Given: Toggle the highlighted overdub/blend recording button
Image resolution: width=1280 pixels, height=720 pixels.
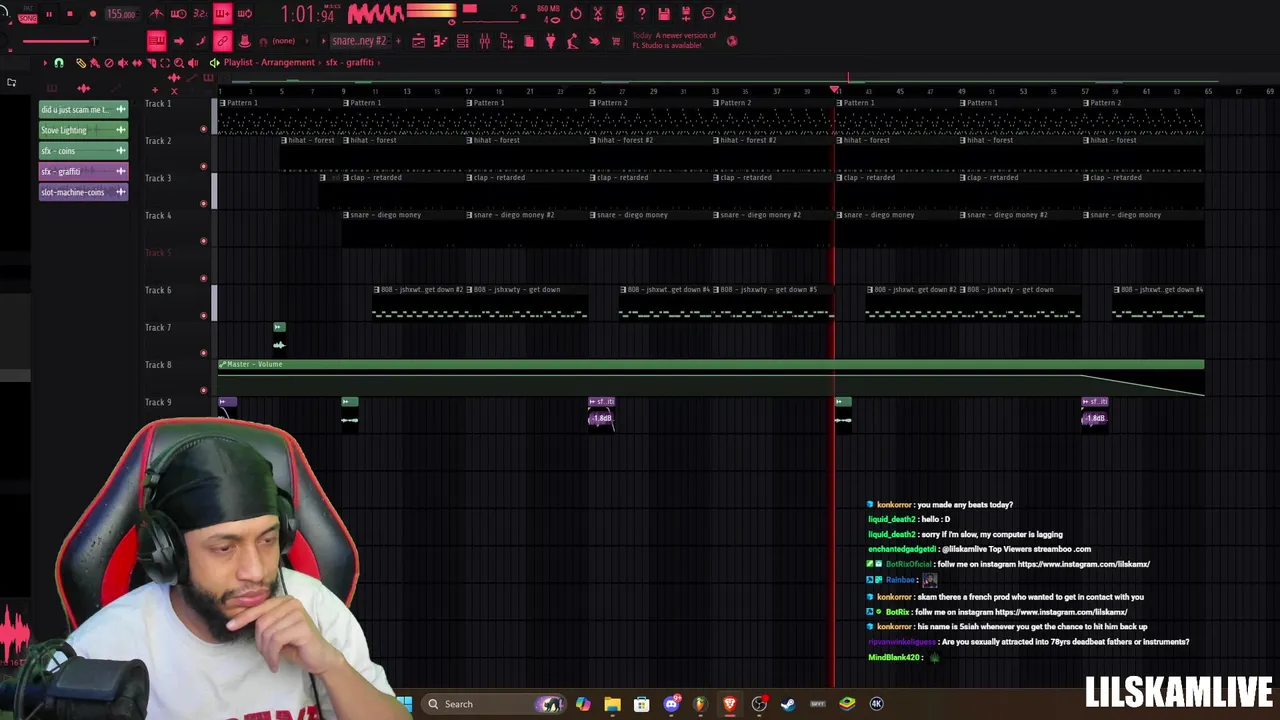Looking at the screenshot, I should (222, 14).
